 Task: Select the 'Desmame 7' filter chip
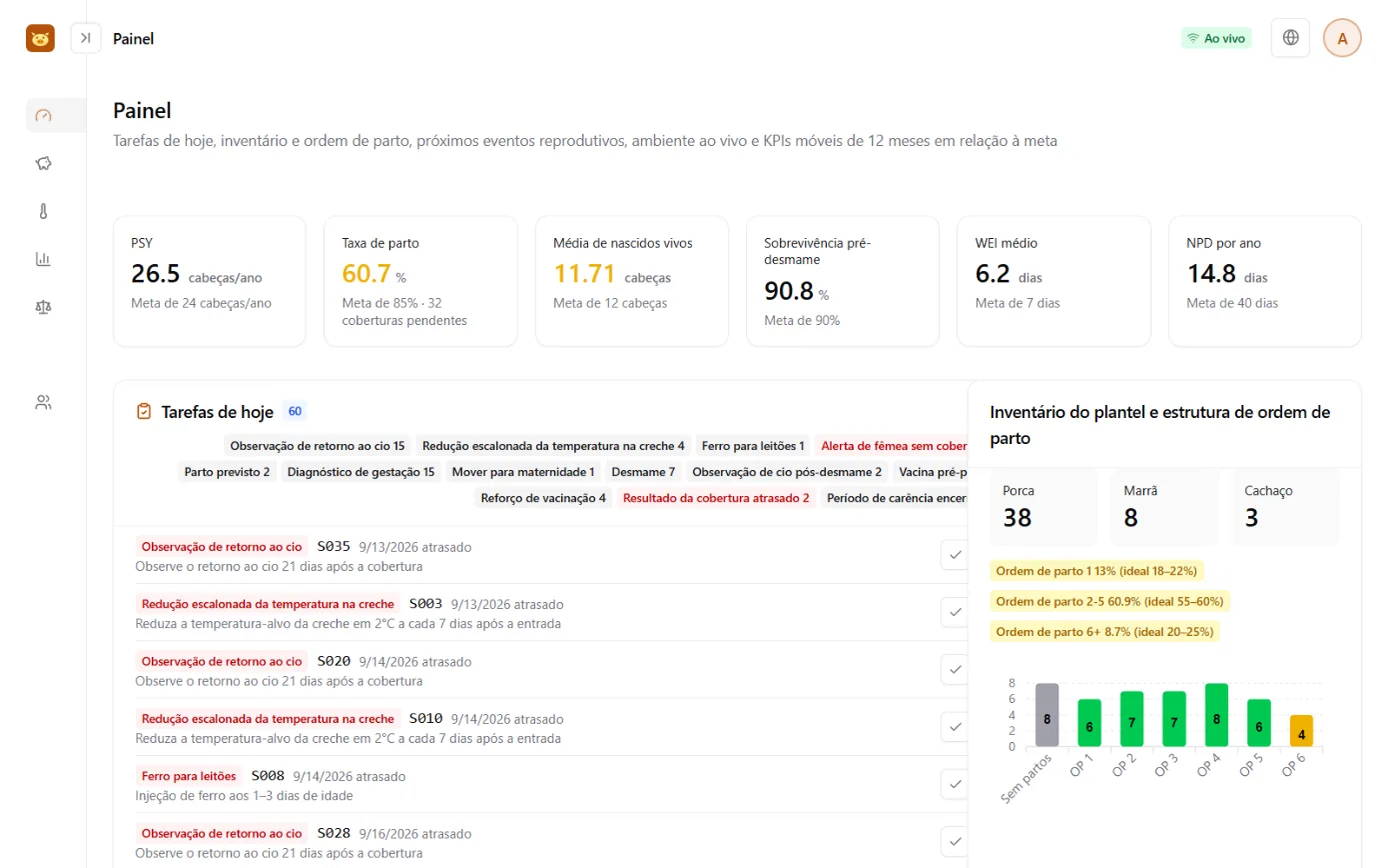tap(643, 472)
